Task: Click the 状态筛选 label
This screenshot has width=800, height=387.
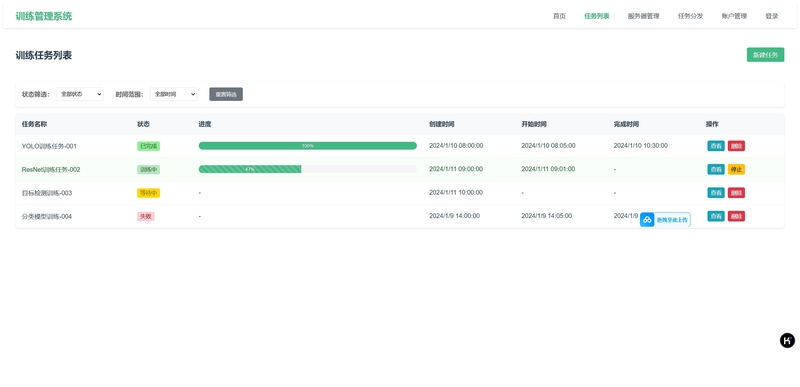Action: 36,94
